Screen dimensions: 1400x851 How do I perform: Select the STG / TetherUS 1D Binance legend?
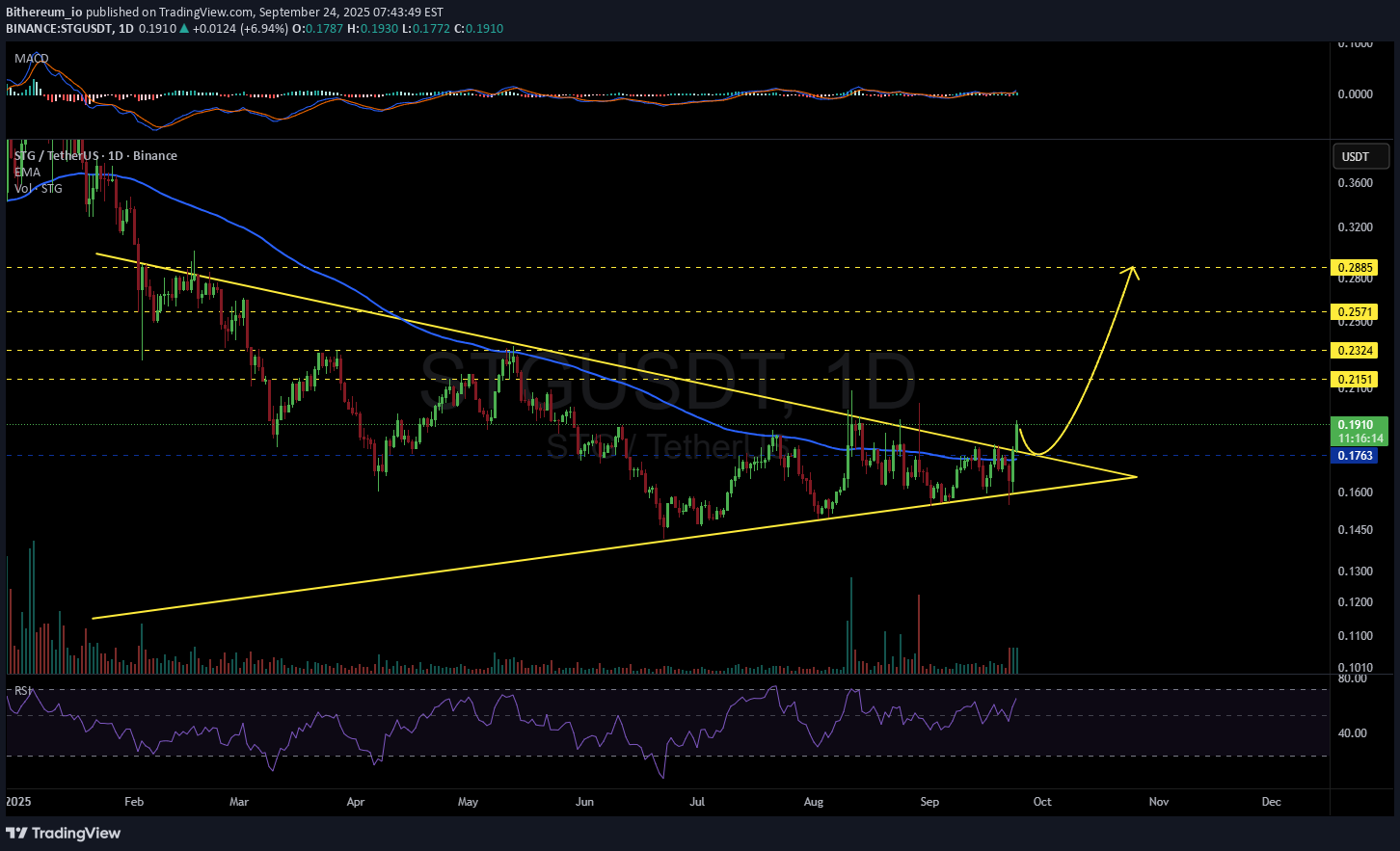click(95, 155)
